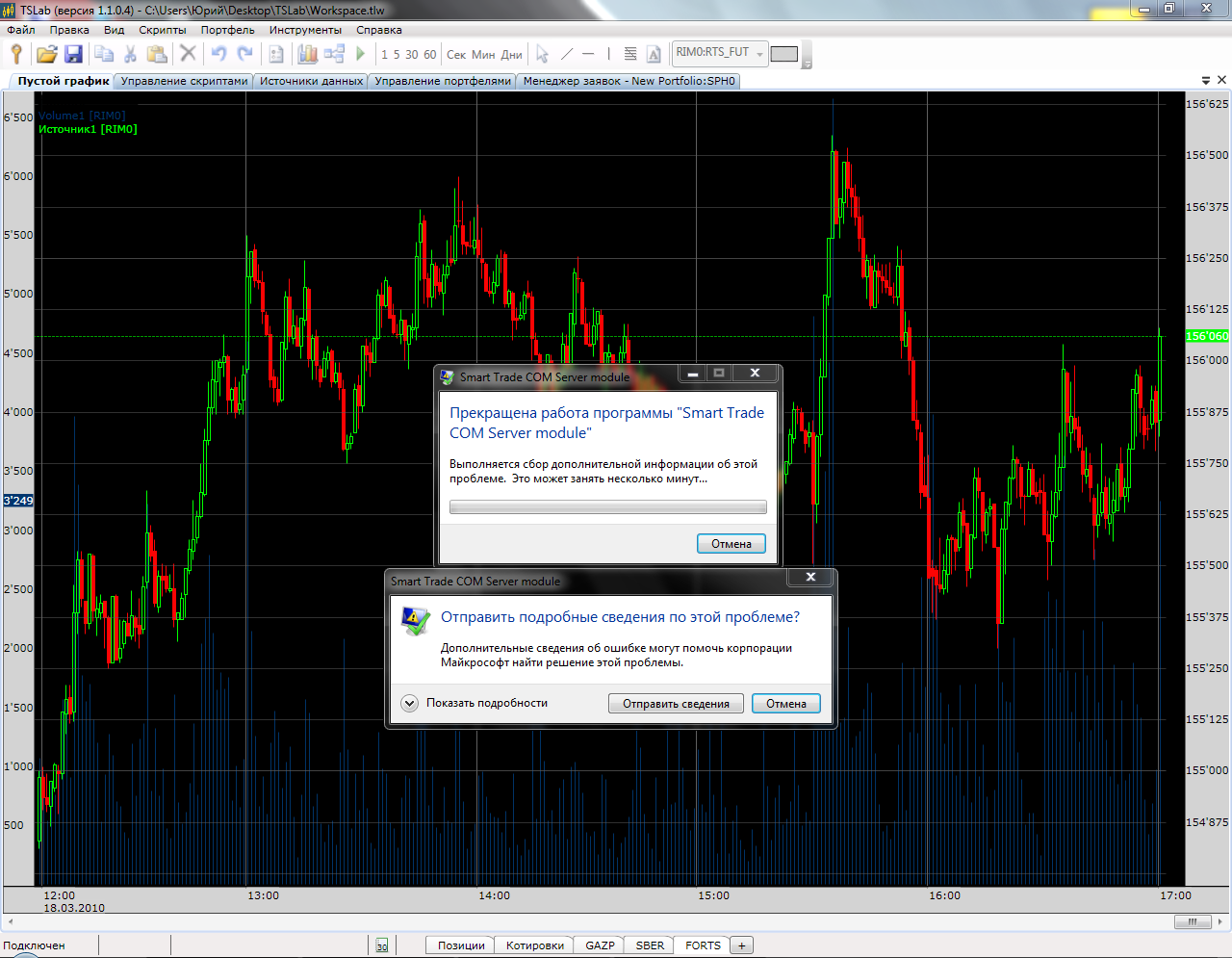Open the Вид menu
Screen dimensions: 1232x958
pos(115,30)
